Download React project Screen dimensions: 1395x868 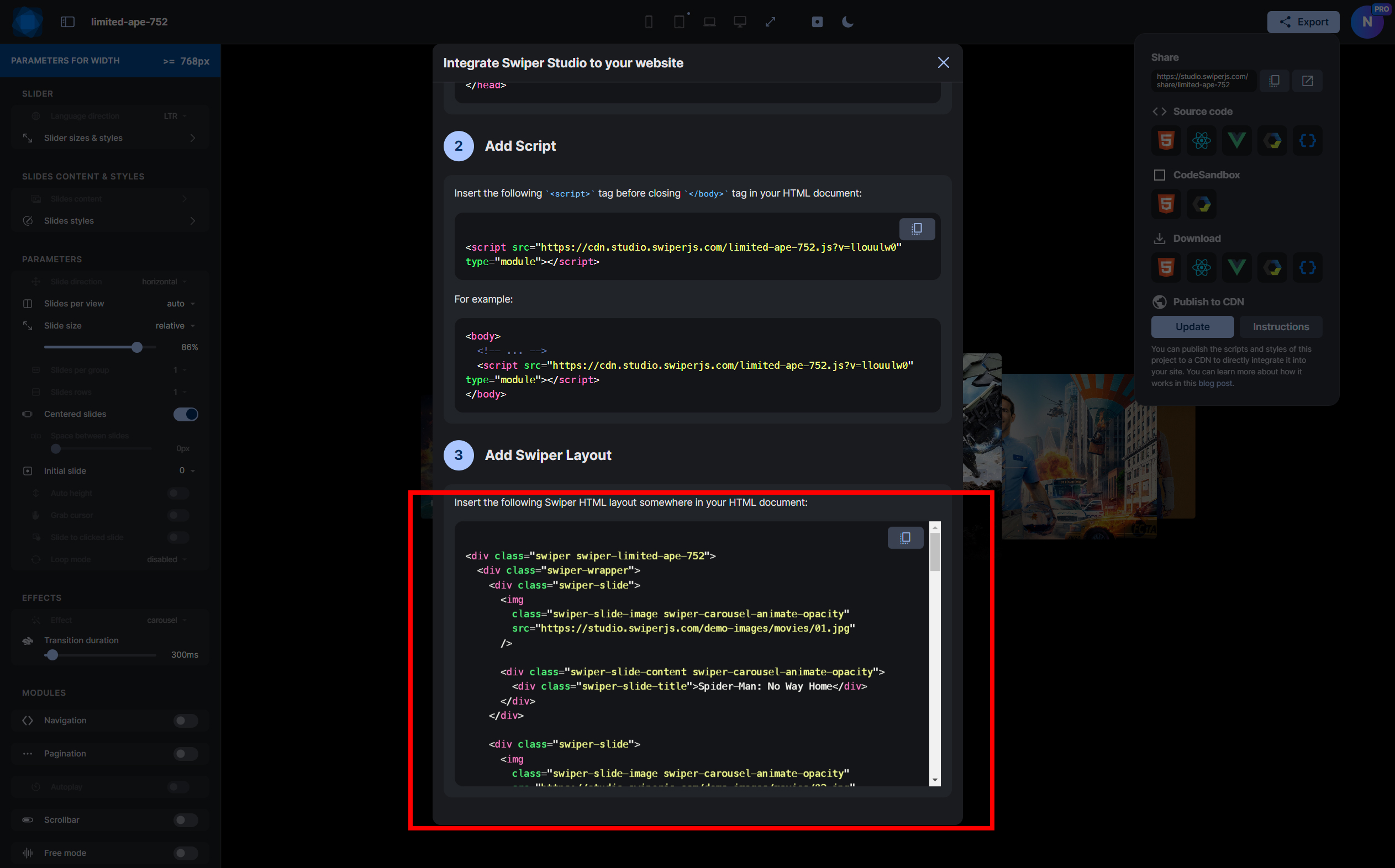(x=1202, y=267)
